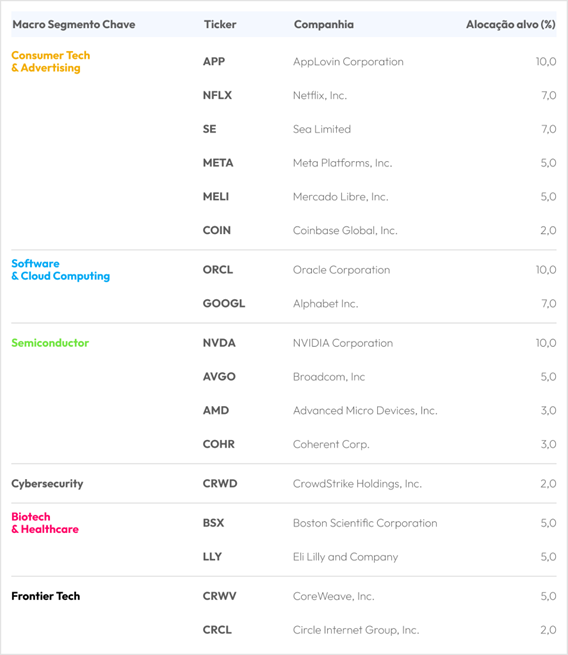
Task: Click the Alocação alvo (%) column header
Action: pyautogui.click(x=510, y=25)
